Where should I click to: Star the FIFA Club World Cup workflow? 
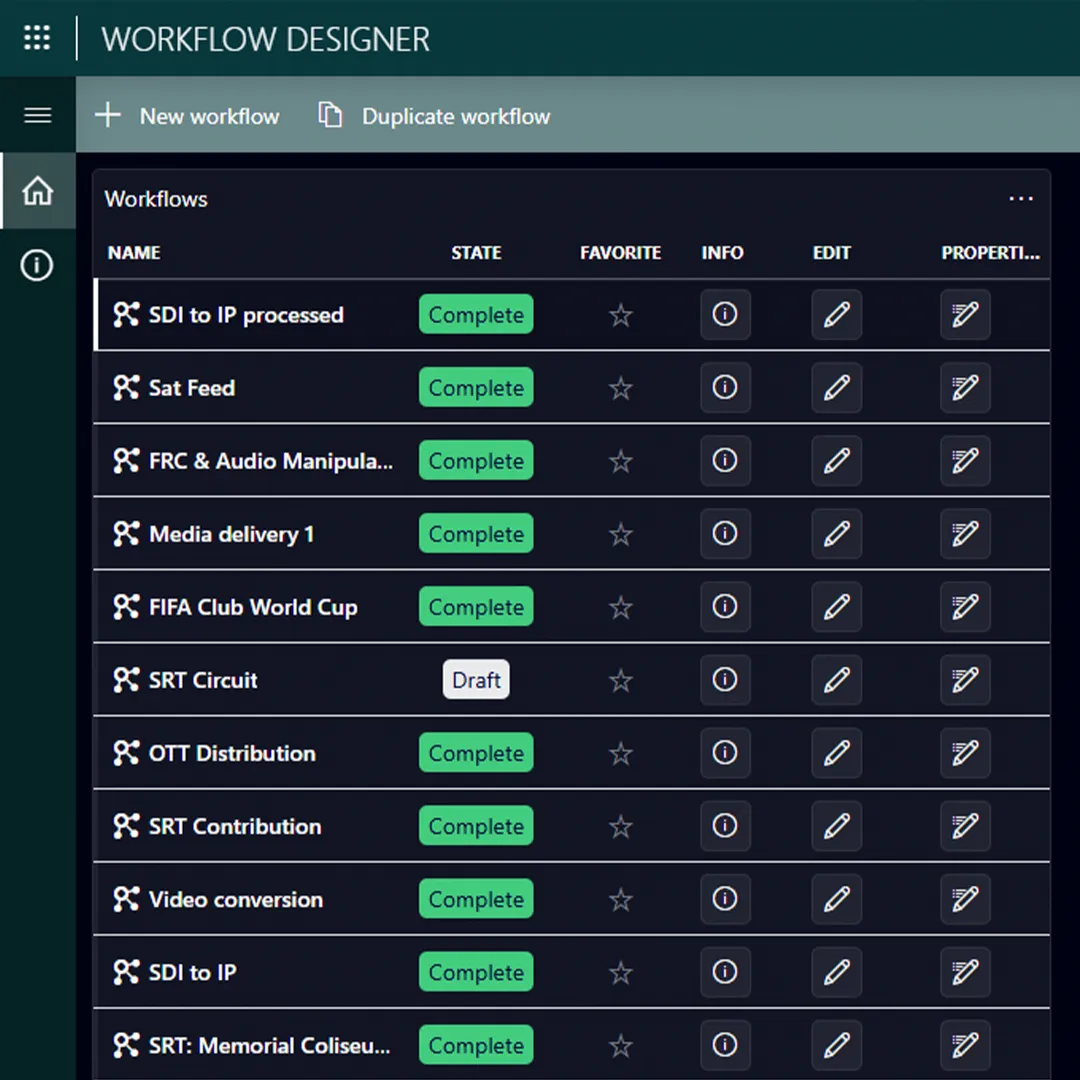click(621, 608)
